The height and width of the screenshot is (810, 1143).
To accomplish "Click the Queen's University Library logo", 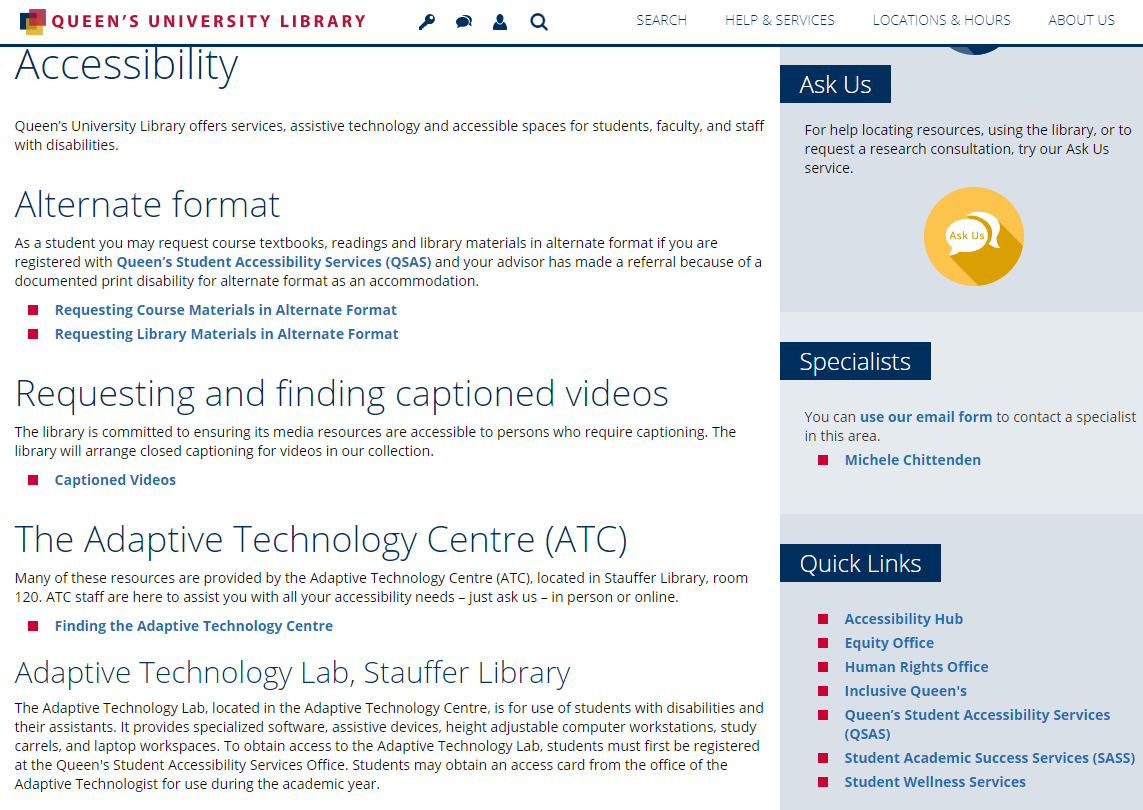I will pos(192,21).
